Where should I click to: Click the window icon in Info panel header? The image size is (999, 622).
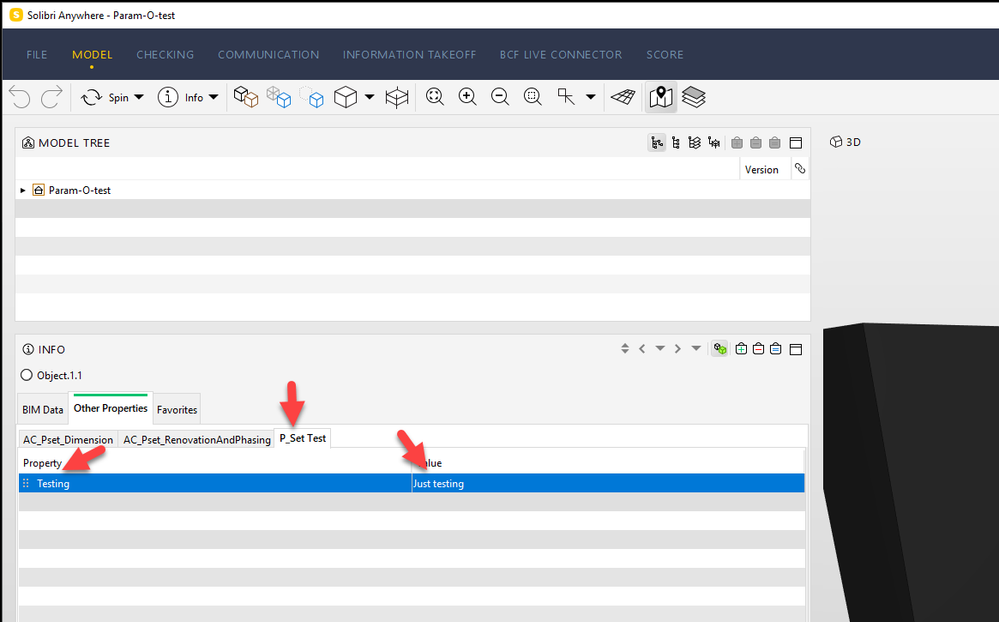click(x=796, y=349)
